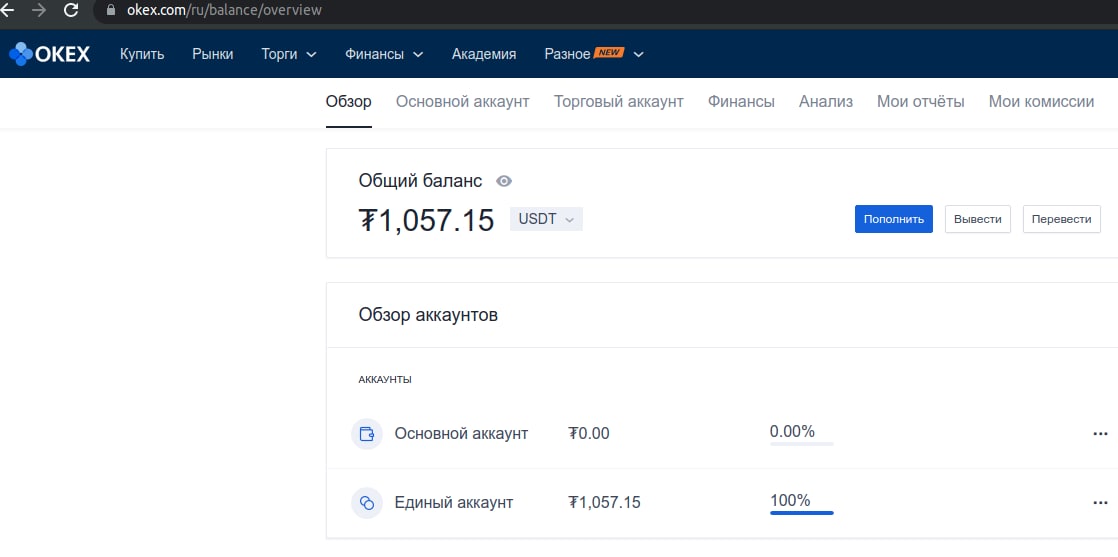Click the 100% allocation bar for Единый аккаунт
1118x557 pixels.
click(x=801, y=512)
